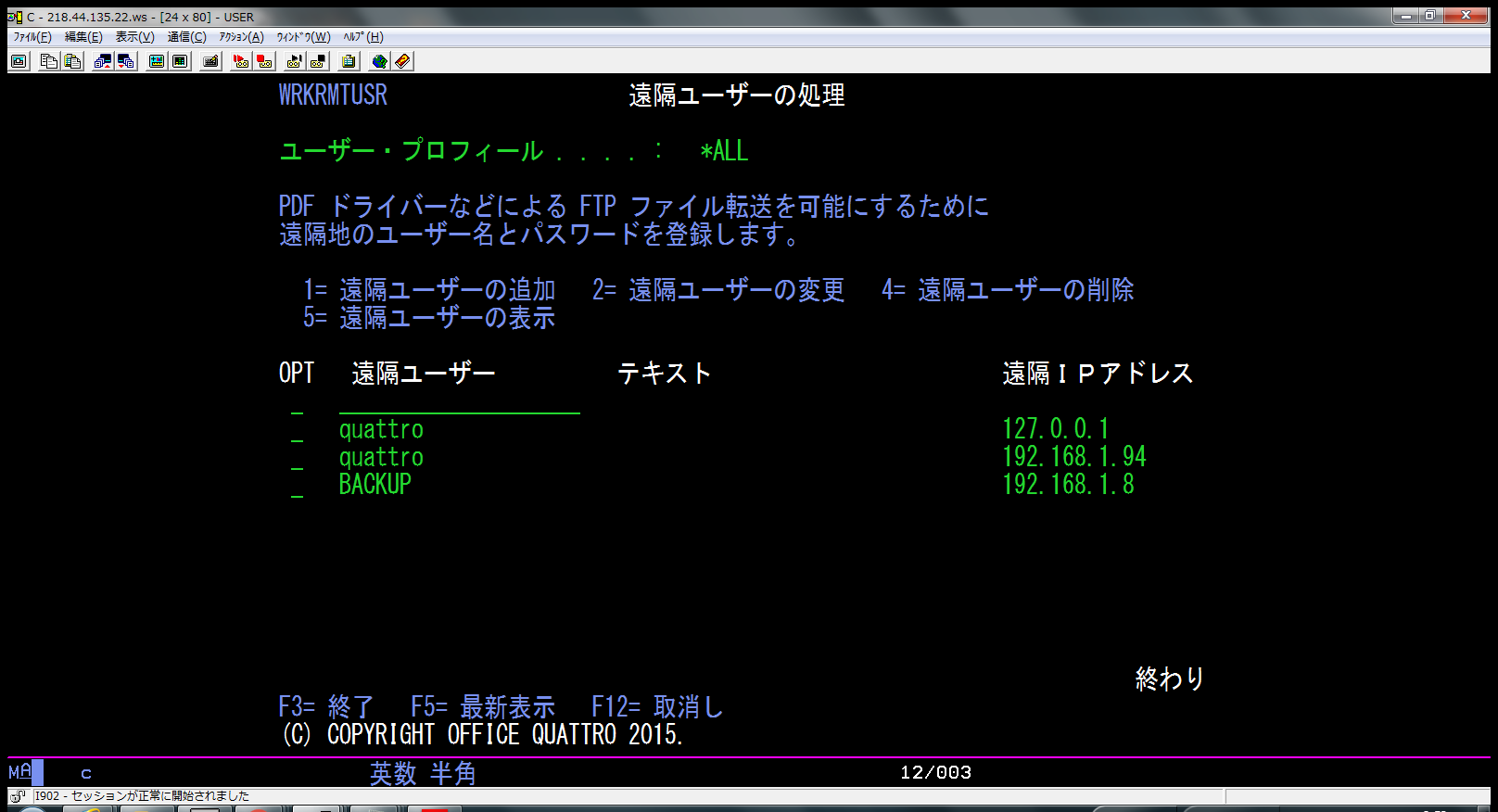Click the Print Screen toolbar icon

[19, 61]
